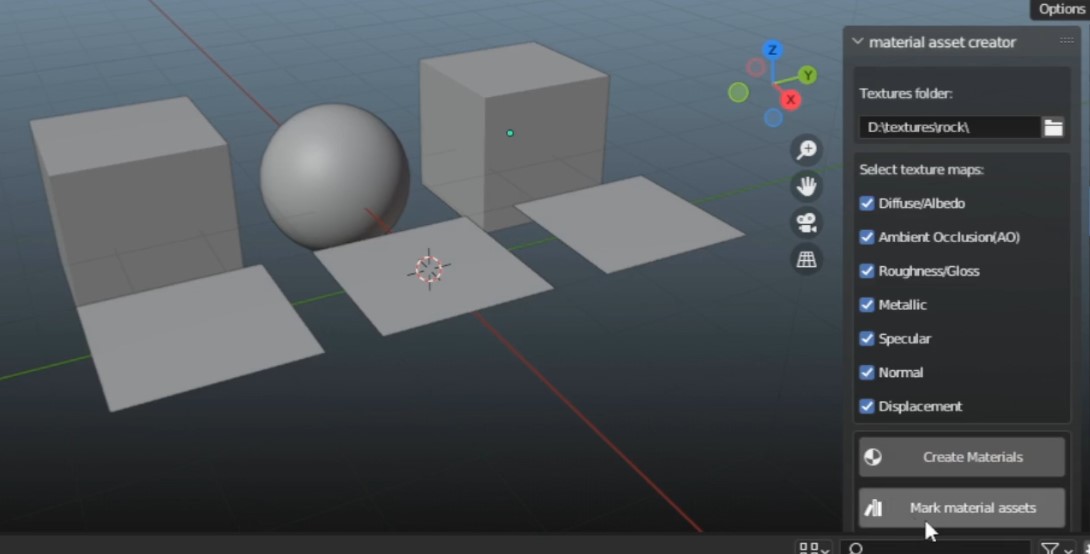
Task: Click the pan view hand icon
Action: [x=806, y=186]
